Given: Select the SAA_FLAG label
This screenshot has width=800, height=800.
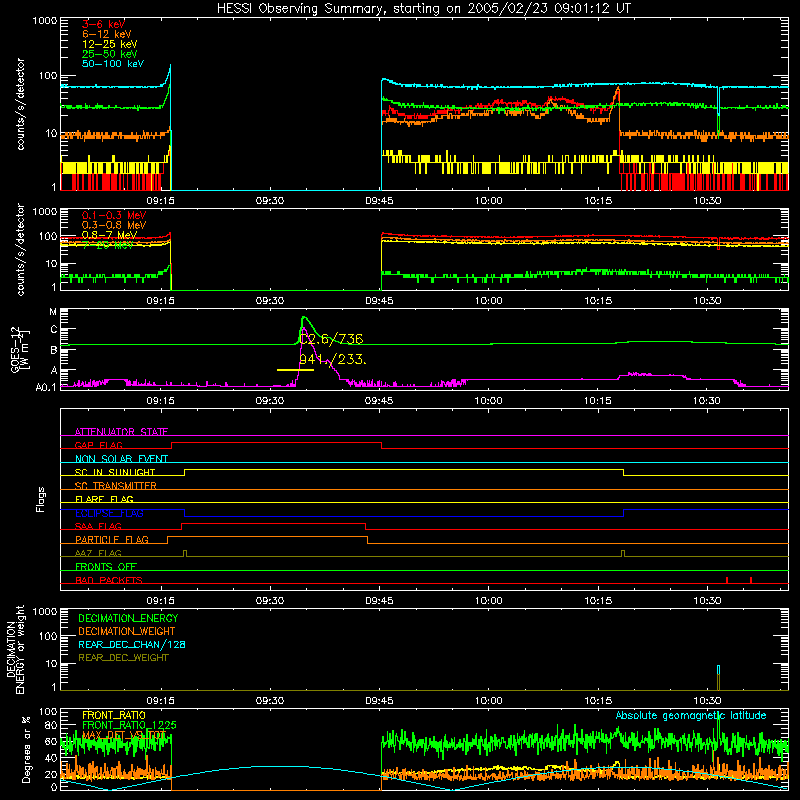Looking at the screenshot, I should coord(98,526).
